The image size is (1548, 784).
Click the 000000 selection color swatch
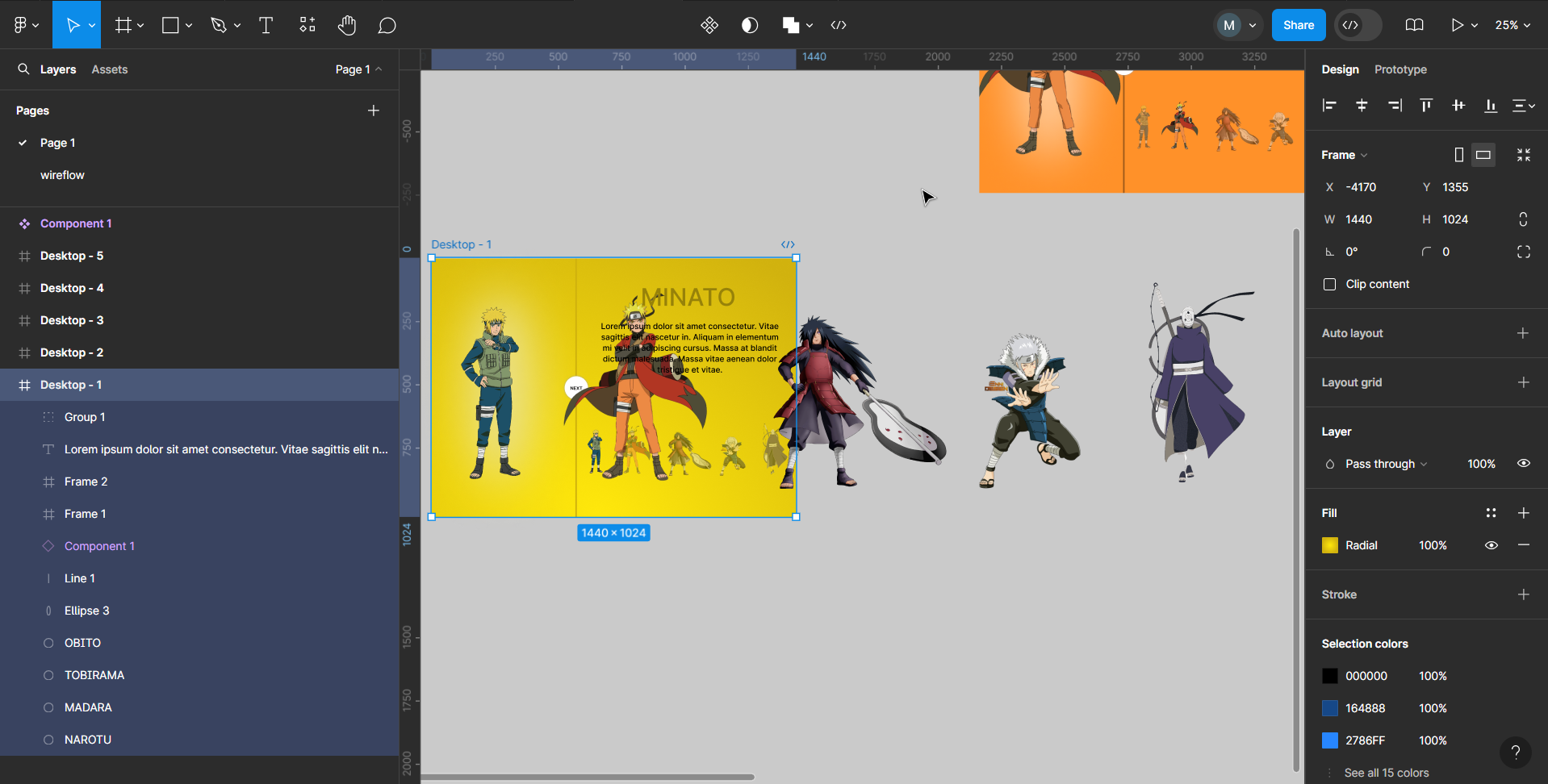click(1329, 676)
